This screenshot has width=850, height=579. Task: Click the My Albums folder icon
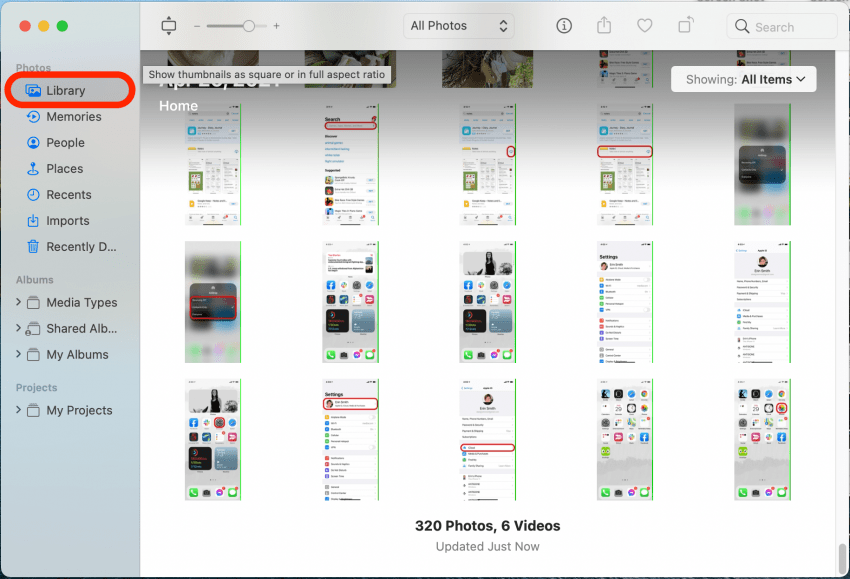tap(34, 355)
